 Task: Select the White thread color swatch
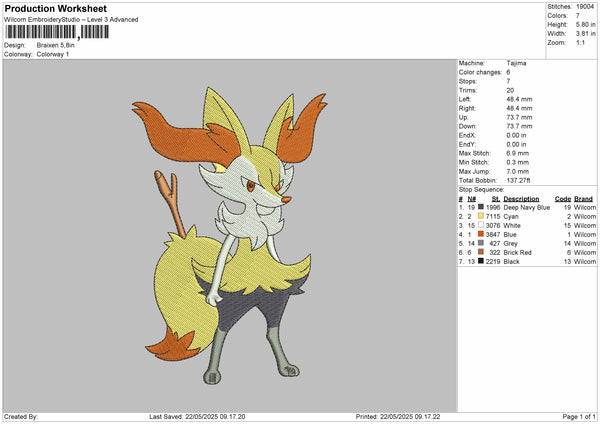[x=481, y=225]
